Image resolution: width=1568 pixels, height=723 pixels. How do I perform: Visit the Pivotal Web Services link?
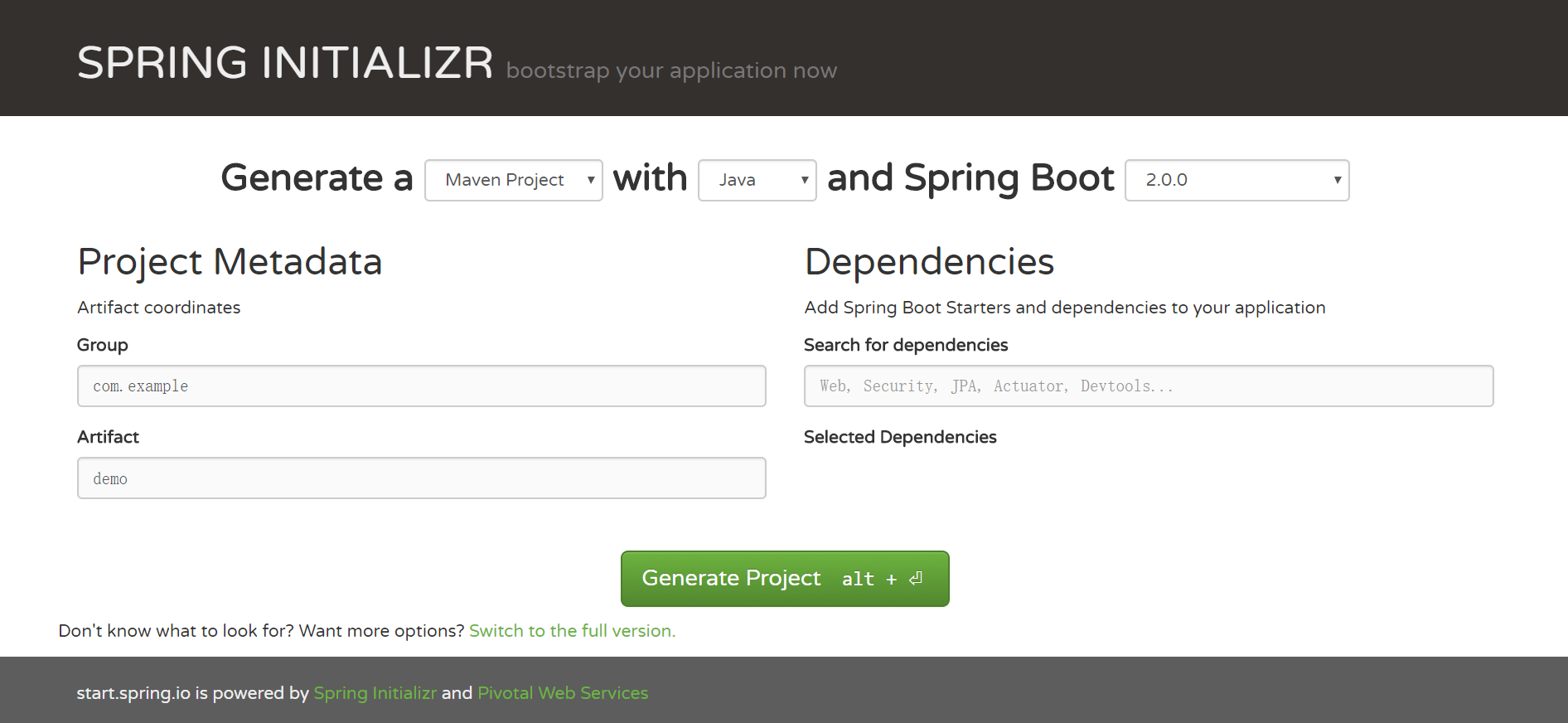pyautogui.click(x=563, y=693)
